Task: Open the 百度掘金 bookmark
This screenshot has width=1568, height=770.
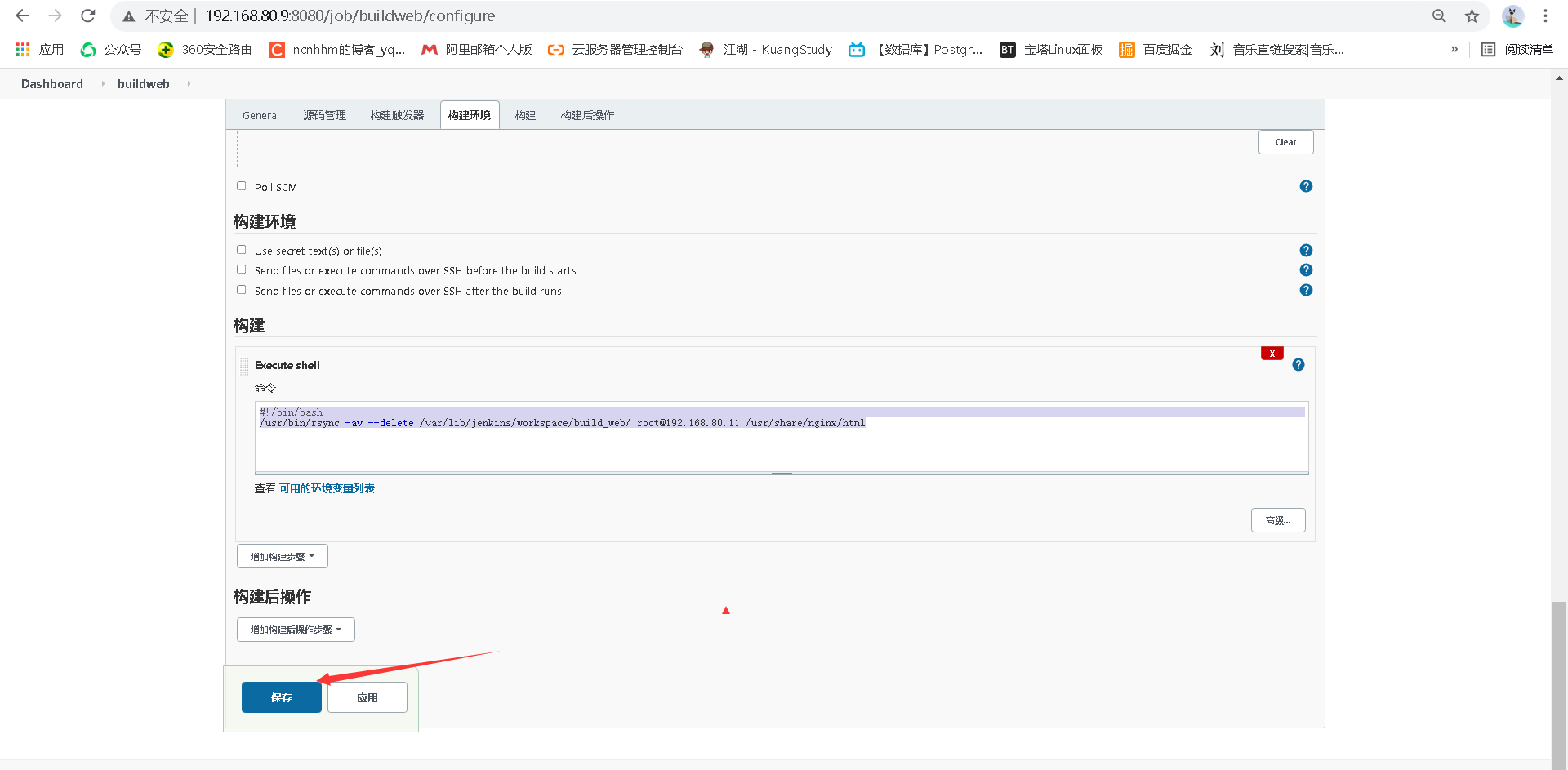Action: coord(1166,49)
